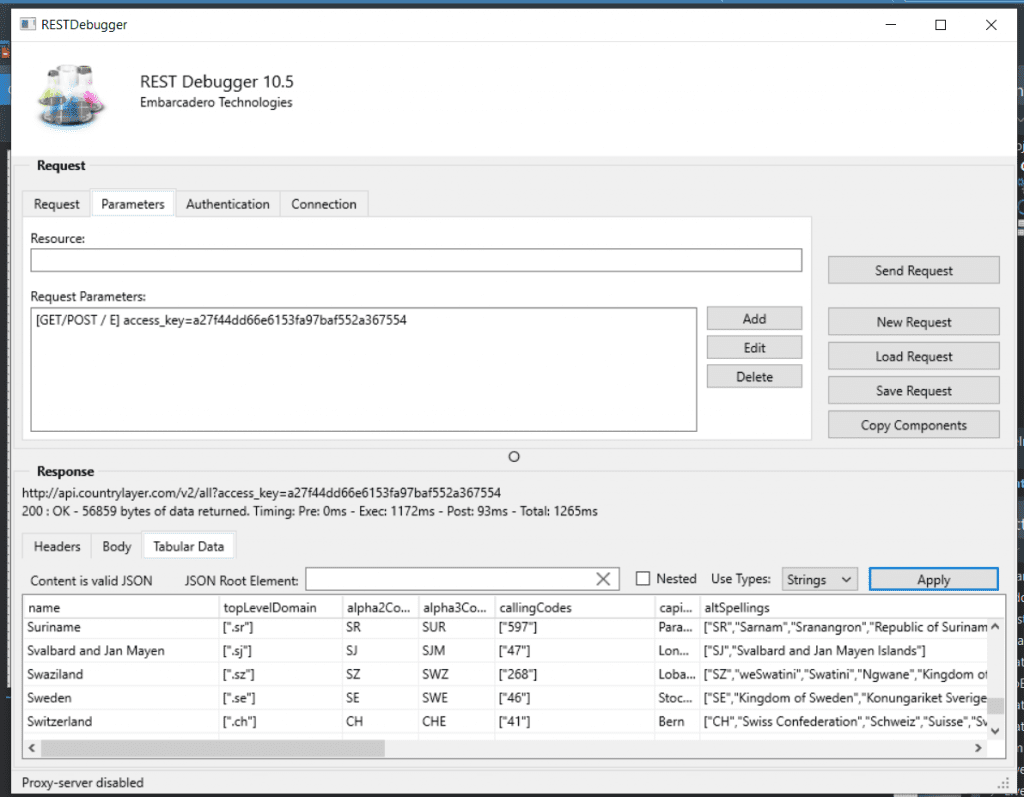
Task: Maximize the RESTDebugger window
Action: coord(940,25)
